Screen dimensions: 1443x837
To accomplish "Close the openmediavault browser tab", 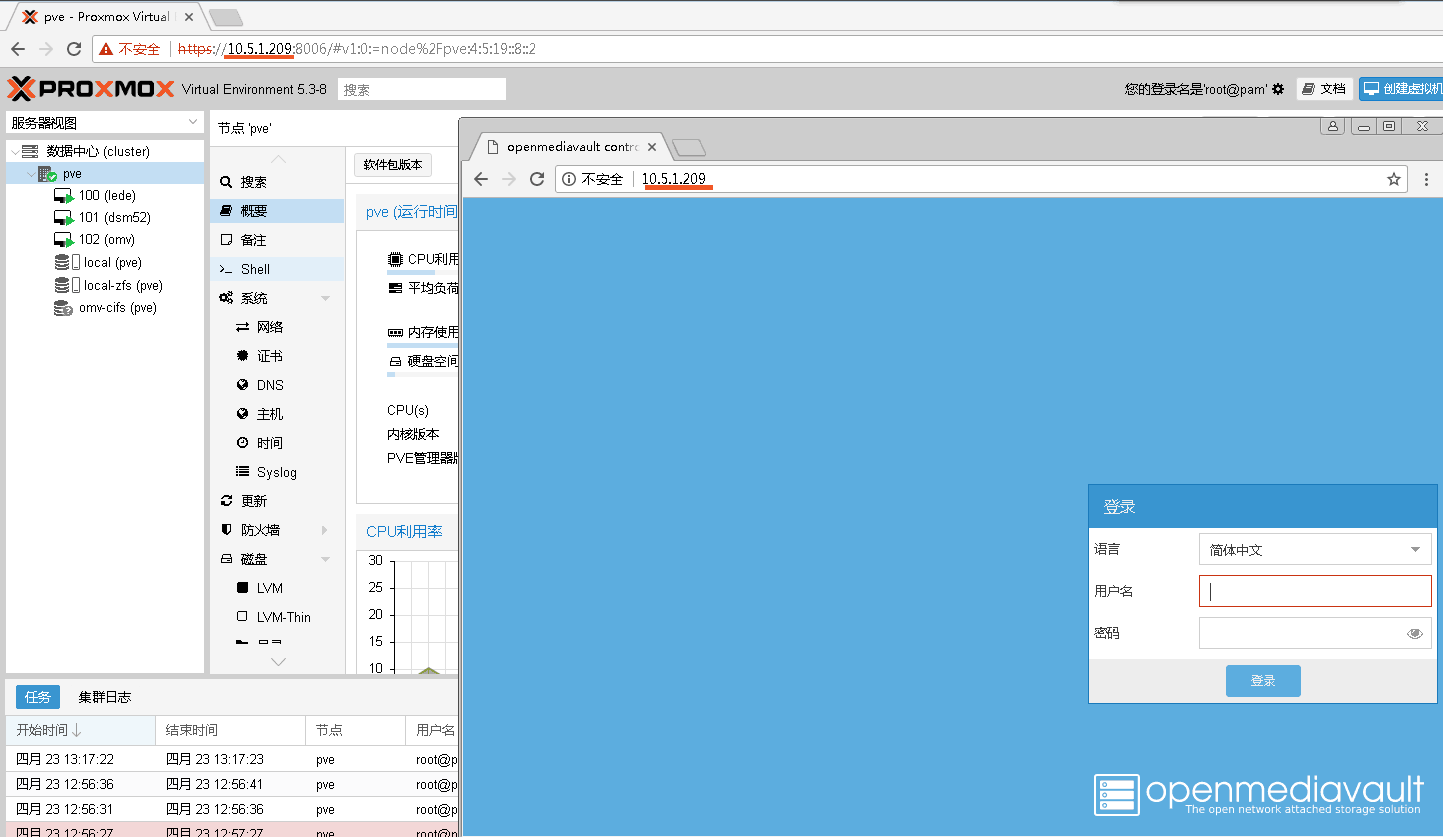I will pyautogui.click(x=652, y=147).
